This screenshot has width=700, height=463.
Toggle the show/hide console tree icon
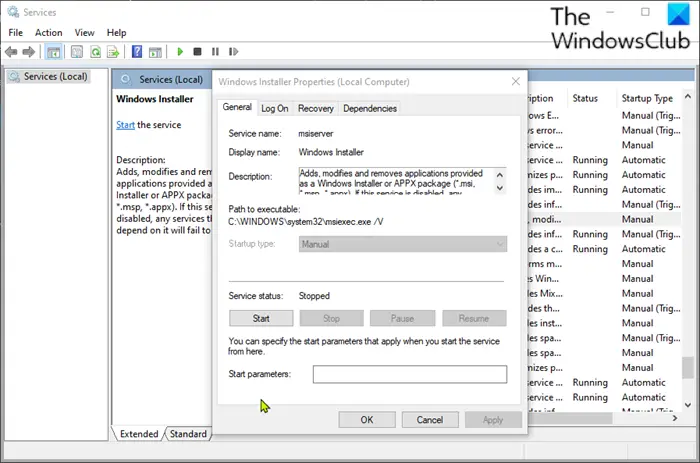54,52
